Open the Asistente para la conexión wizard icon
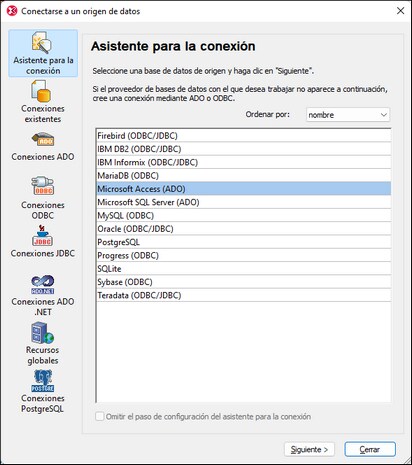Image resolution: width=412 pixels, height=465 pixels. coord(42,43)
